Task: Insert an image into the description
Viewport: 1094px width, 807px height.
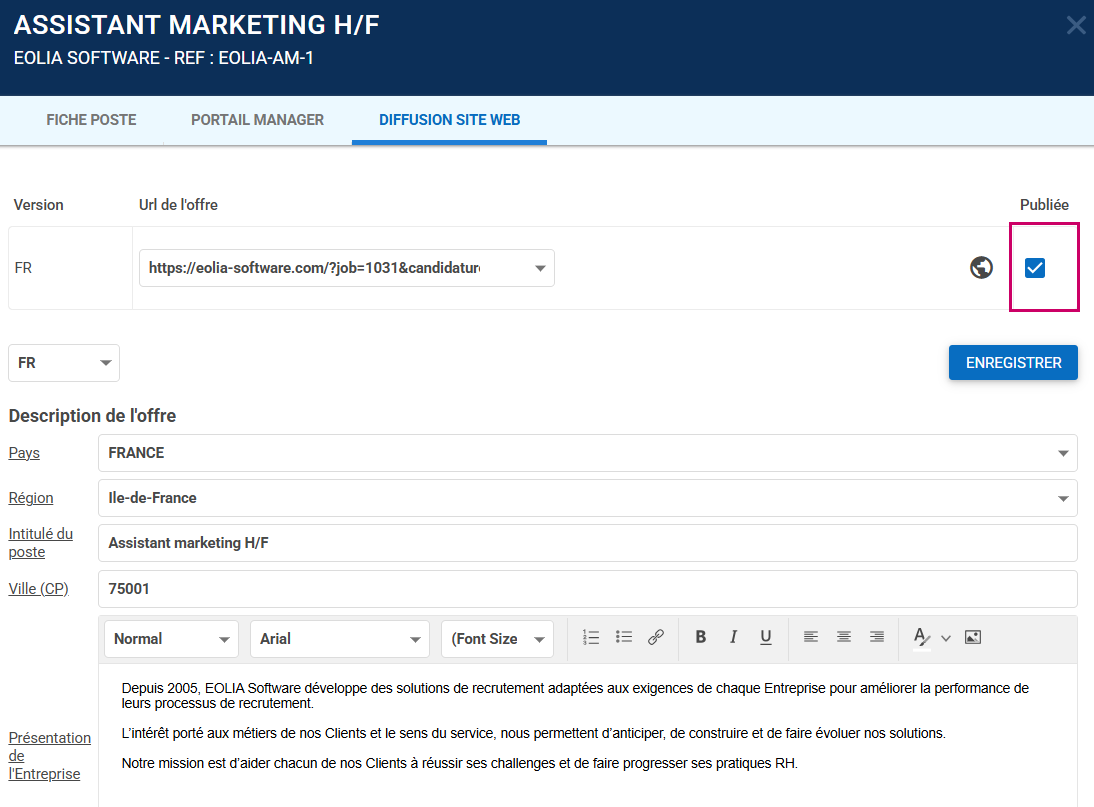Action: point(973,637)
